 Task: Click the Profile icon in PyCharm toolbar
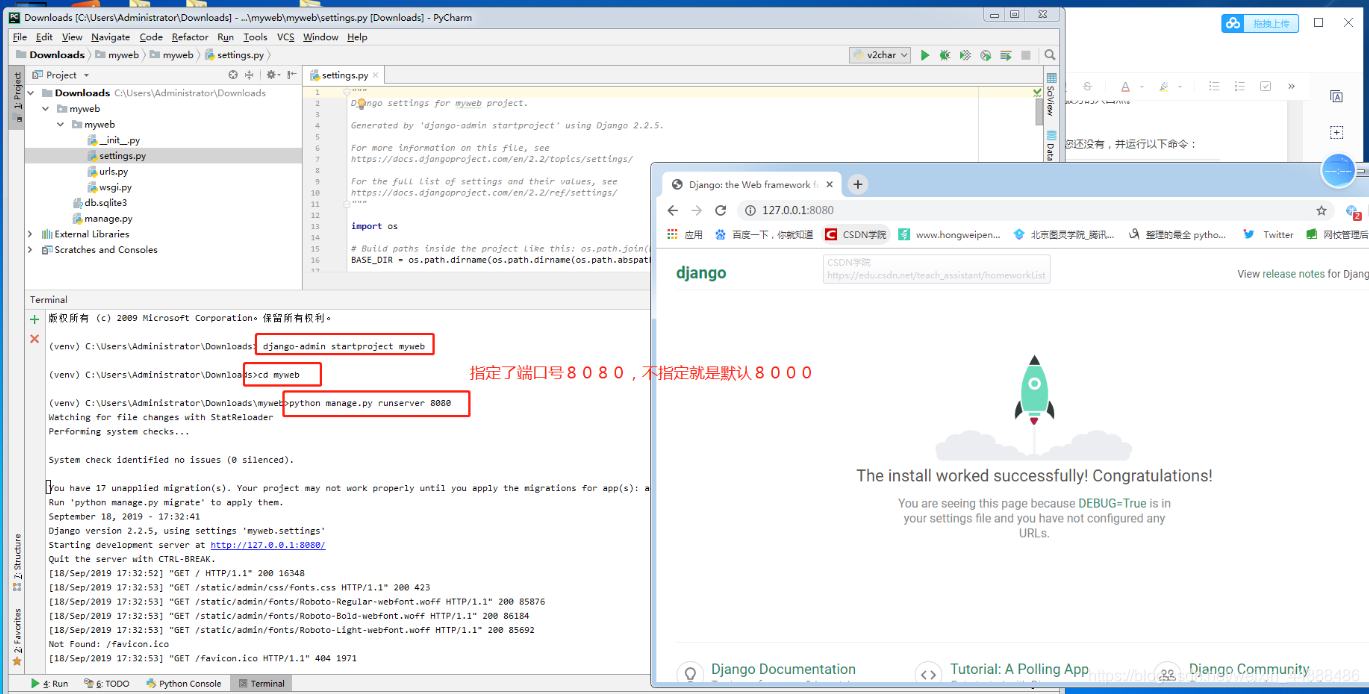tap(986, 55)
